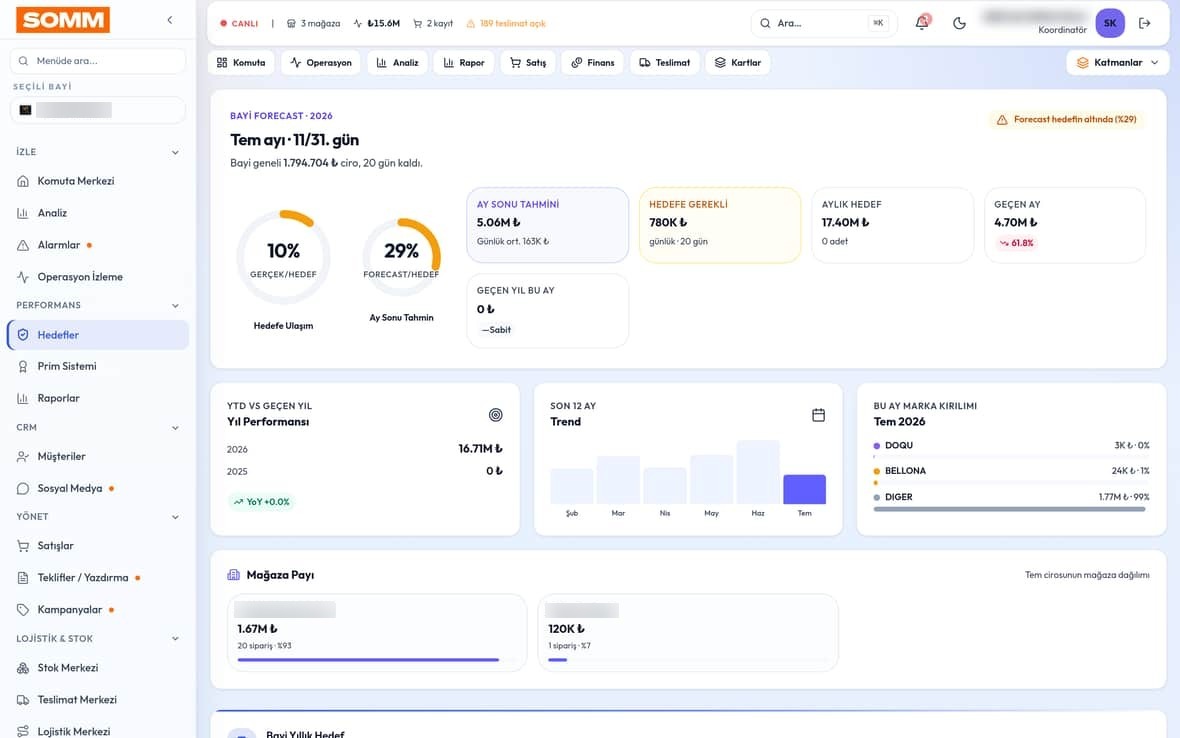The height and width of the screenshot is (738, 1180).
Task: Focus the Menüde ara search field
Action: click(98, 61)
